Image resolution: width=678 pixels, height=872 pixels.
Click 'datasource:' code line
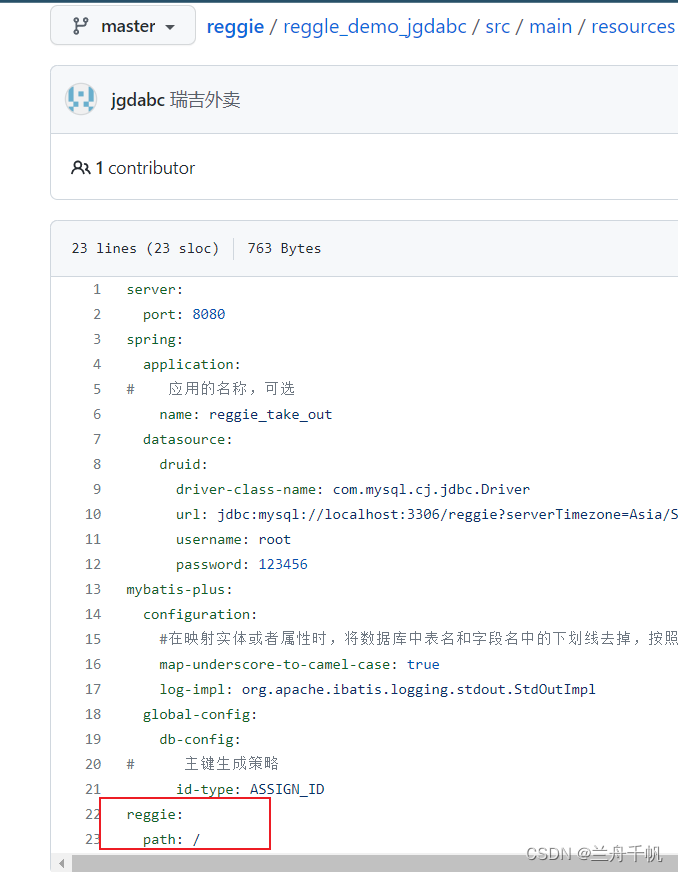click(x=187, y=439)
